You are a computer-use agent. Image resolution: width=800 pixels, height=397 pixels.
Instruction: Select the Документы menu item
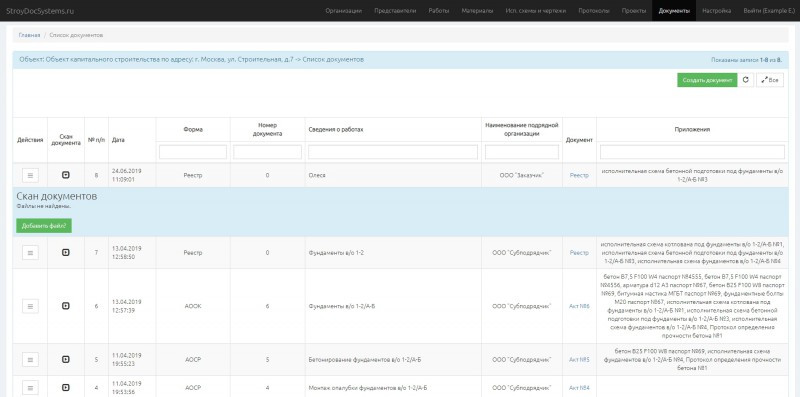pyautogui.click(x=674, y=11)
